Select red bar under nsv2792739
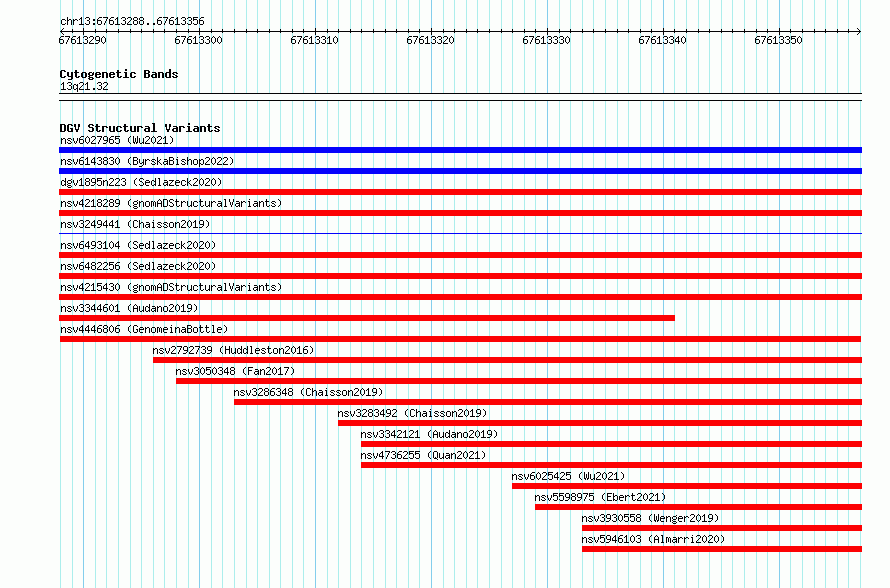The width and height of the screenshot is (890, 588). tap(507, 360)
